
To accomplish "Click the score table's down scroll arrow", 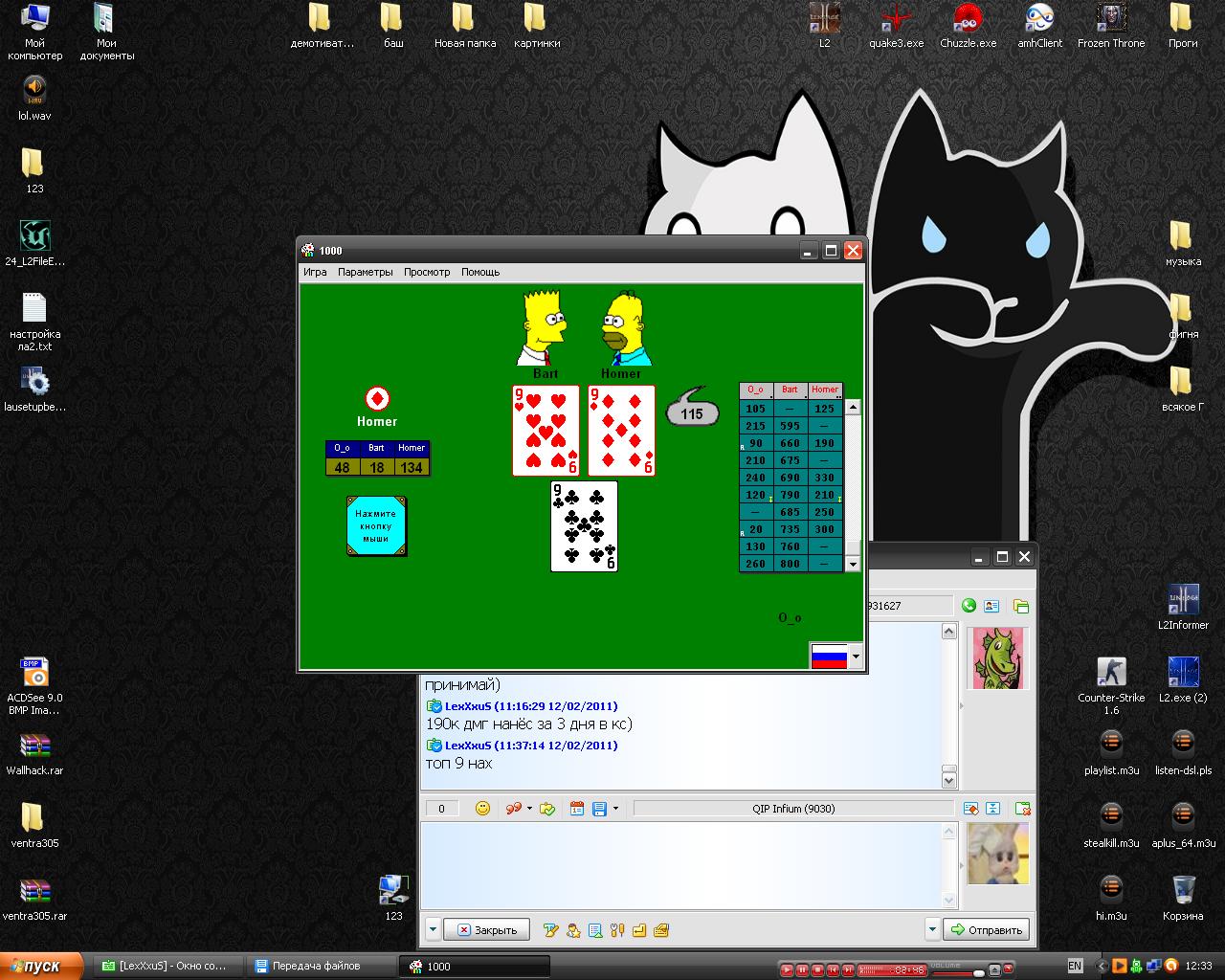I will tap(853, 565).
